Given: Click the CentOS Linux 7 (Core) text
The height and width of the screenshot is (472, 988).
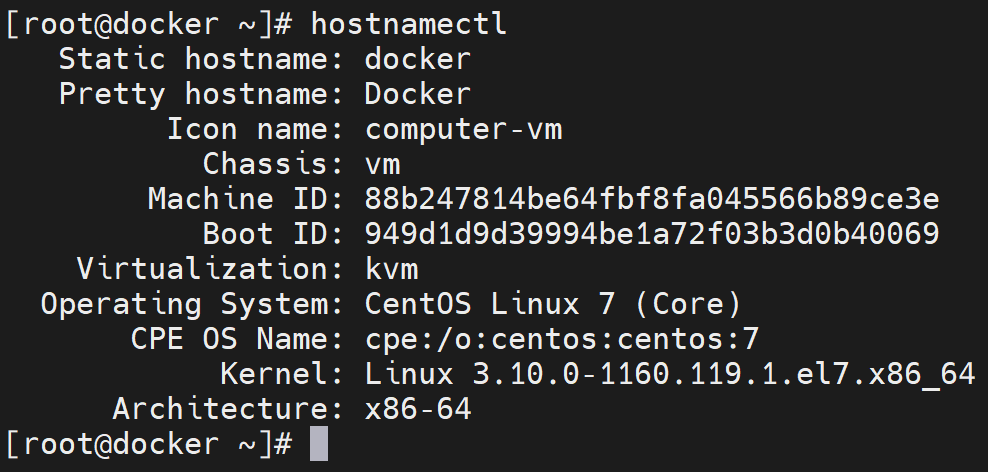Looking at the screenshot, I should [x=553, y=304].
